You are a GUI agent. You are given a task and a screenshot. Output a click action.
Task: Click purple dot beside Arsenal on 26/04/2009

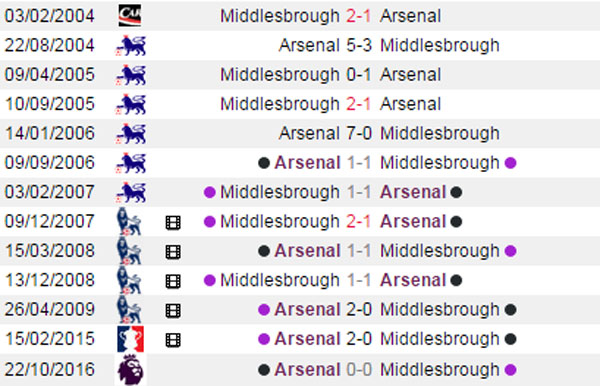pyautogui.click(x=264, y=309)
